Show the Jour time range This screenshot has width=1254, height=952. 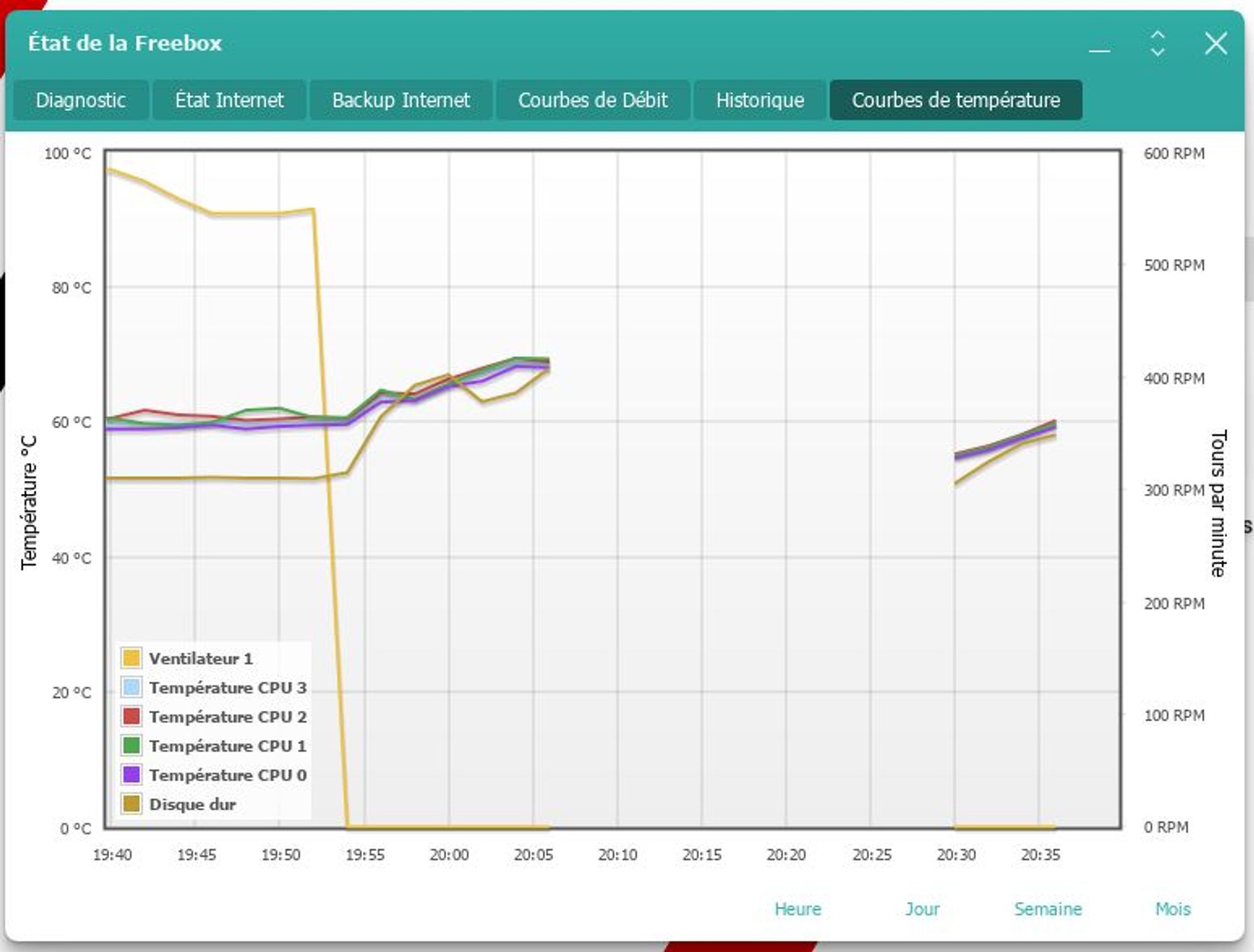pos(922,909)
